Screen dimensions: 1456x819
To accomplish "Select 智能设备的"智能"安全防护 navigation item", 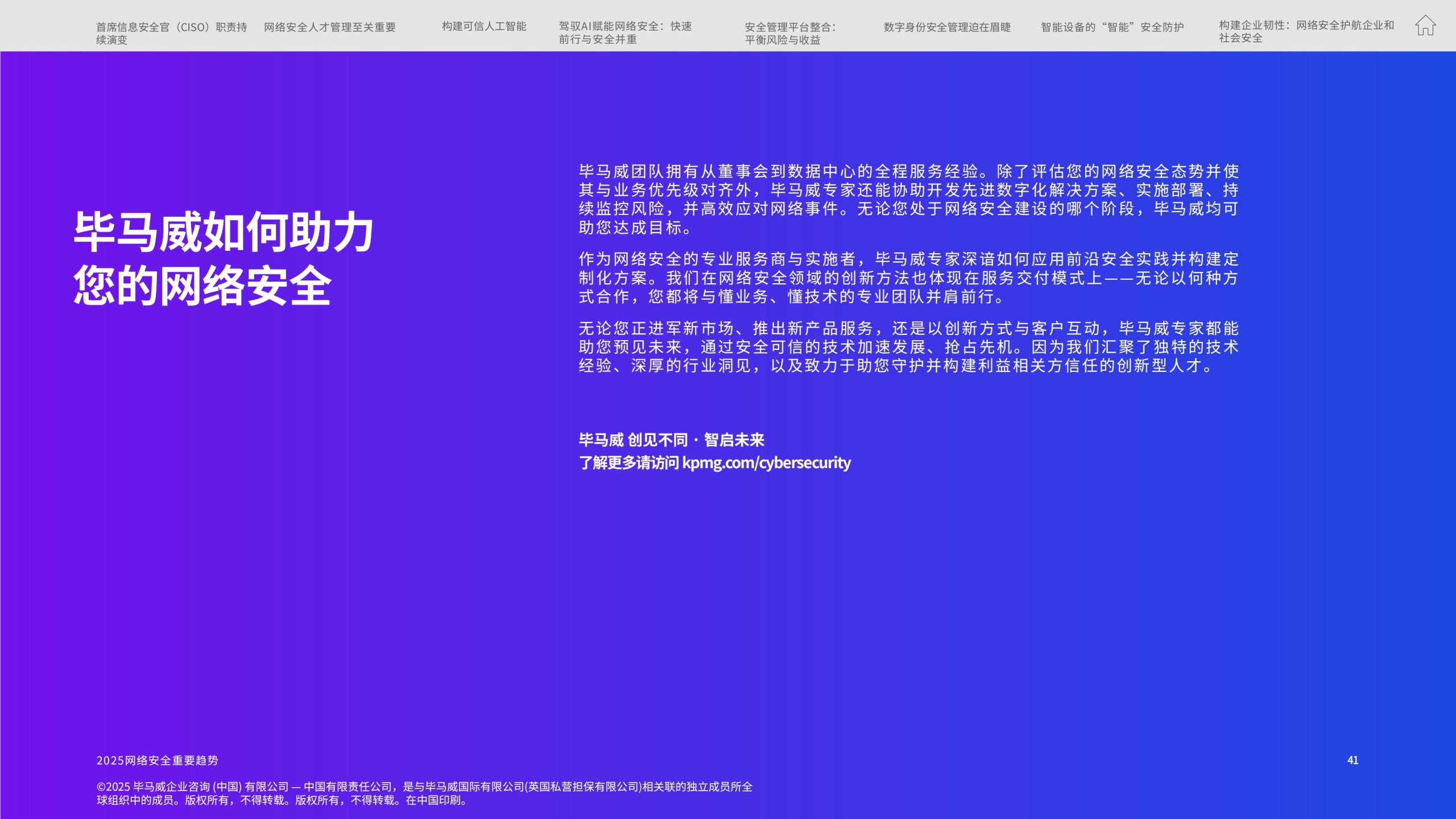I will click(1112, 27).
